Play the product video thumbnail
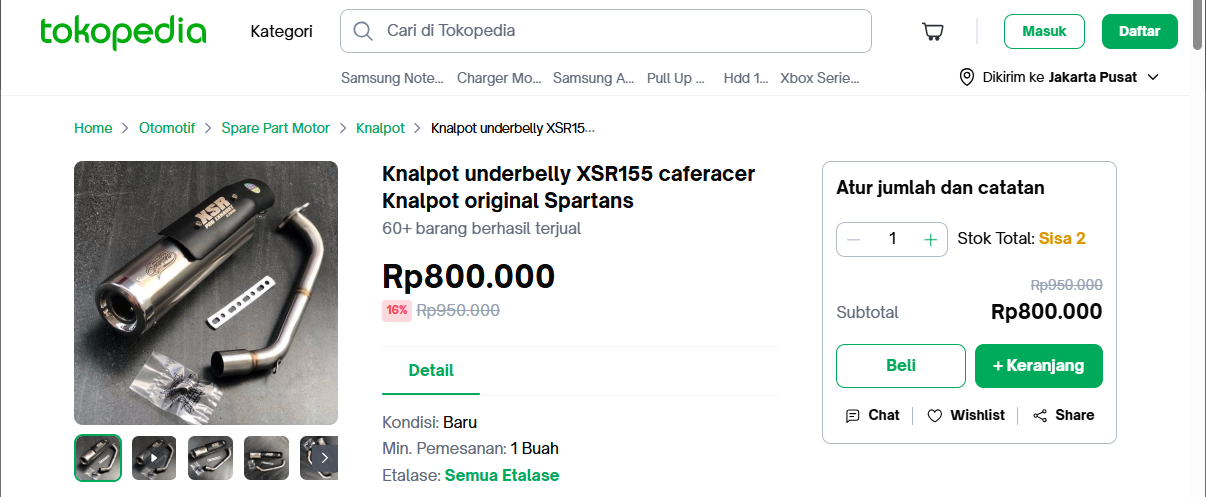The height and width of the screenshot is (497, 1206). point(154,458)
